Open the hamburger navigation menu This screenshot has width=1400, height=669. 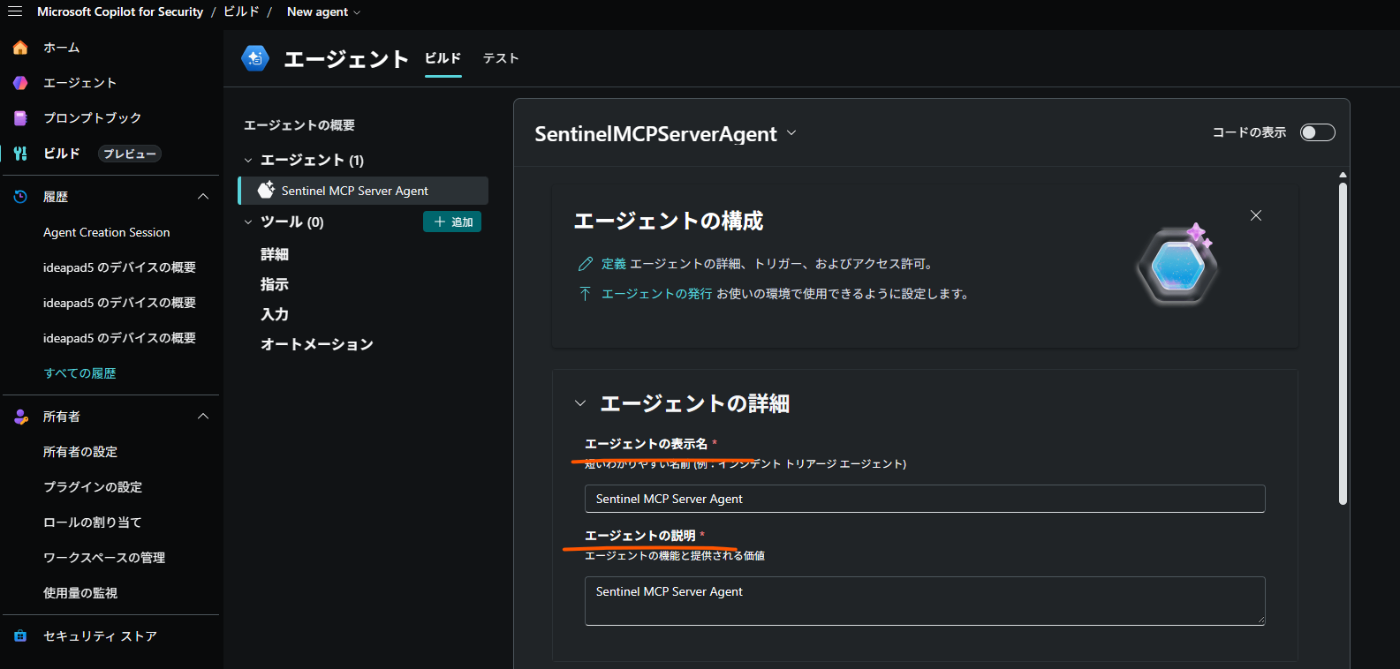(x=15, y=12)
